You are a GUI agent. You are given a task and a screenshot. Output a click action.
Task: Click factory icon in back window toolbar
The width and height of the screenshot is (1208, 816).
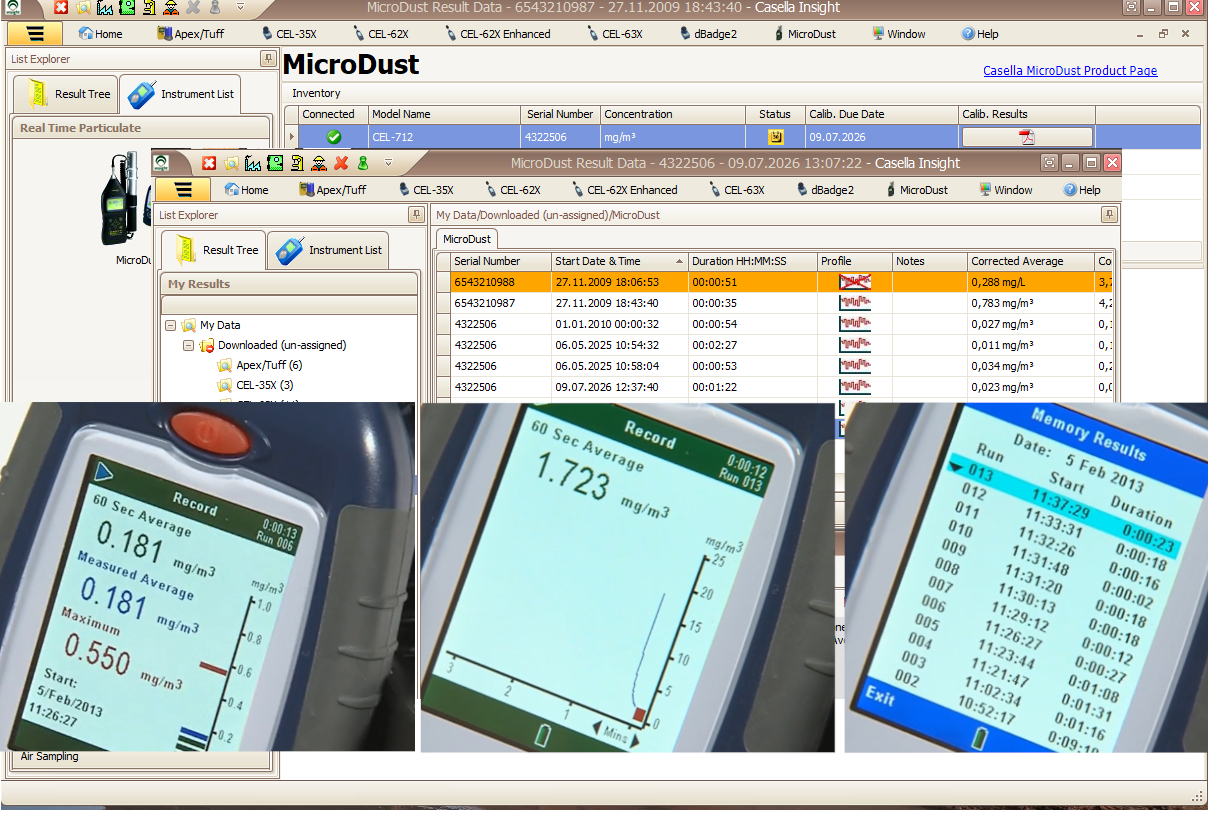coord(105,8)
